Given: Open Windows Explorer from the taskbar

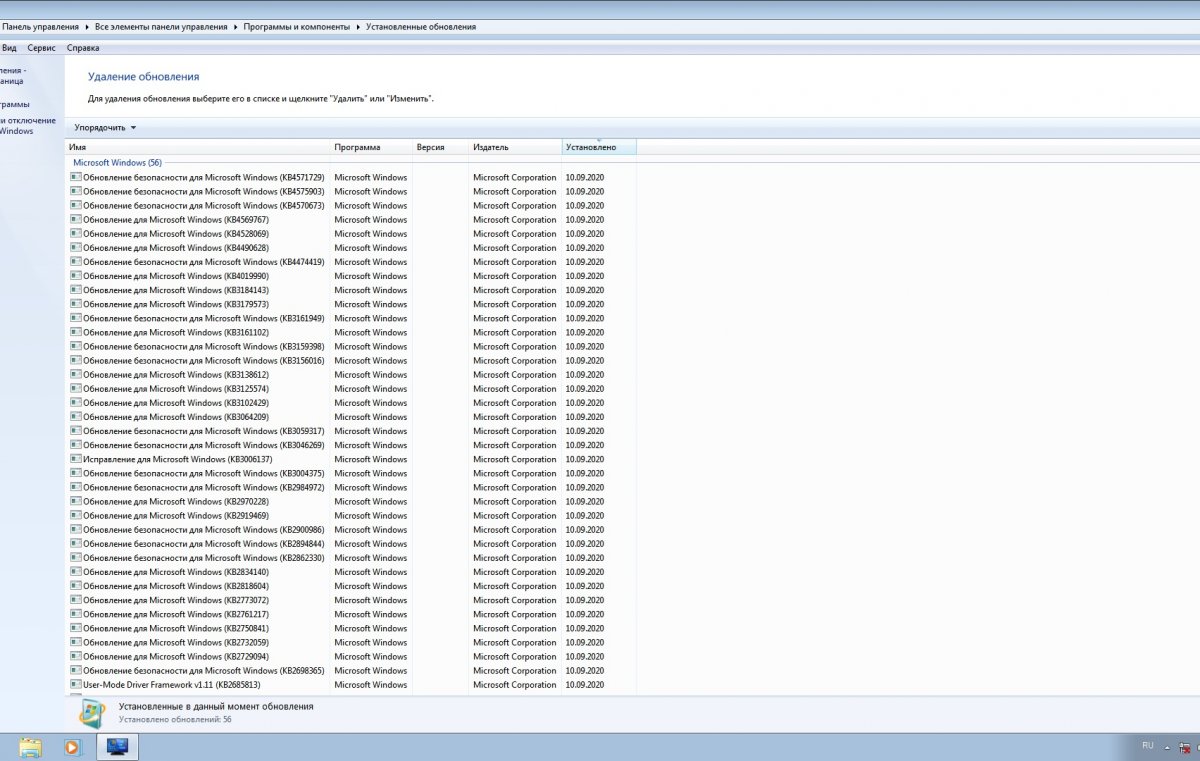Looking at the screenshot, I should 31,747.
